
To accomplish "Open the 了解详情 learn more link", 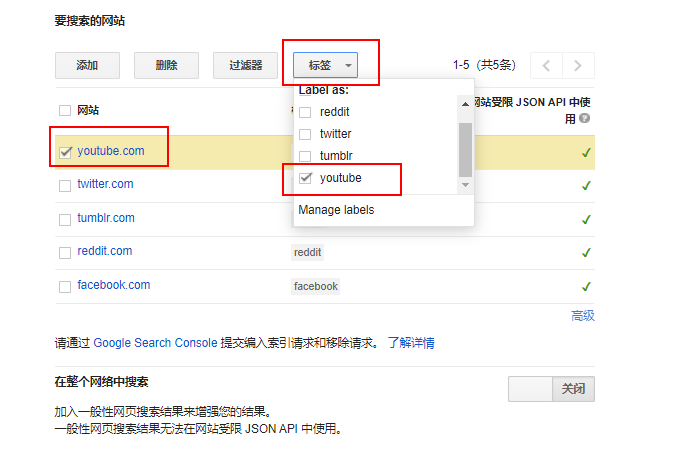I will 411,343.
